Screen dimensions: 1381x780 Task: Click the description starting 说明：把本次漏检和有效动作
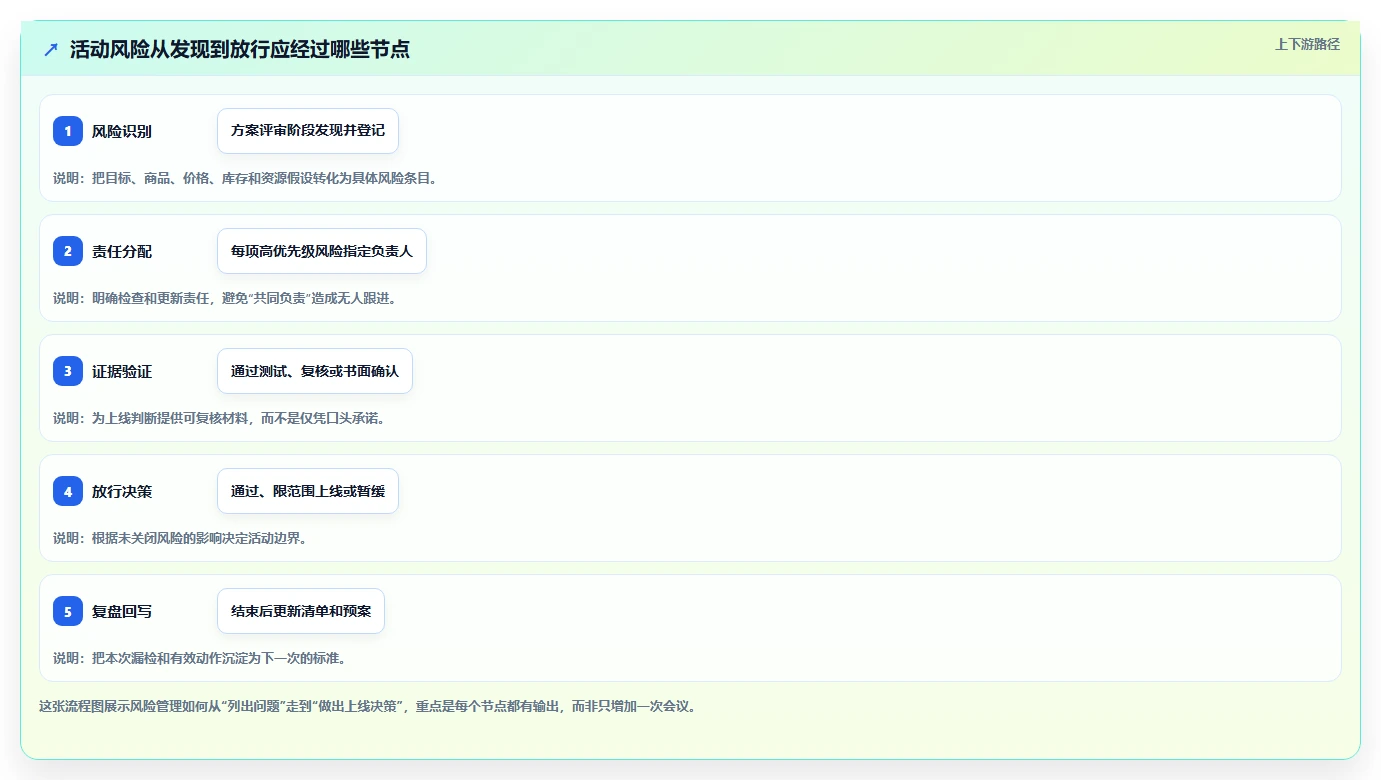point(199,658)
